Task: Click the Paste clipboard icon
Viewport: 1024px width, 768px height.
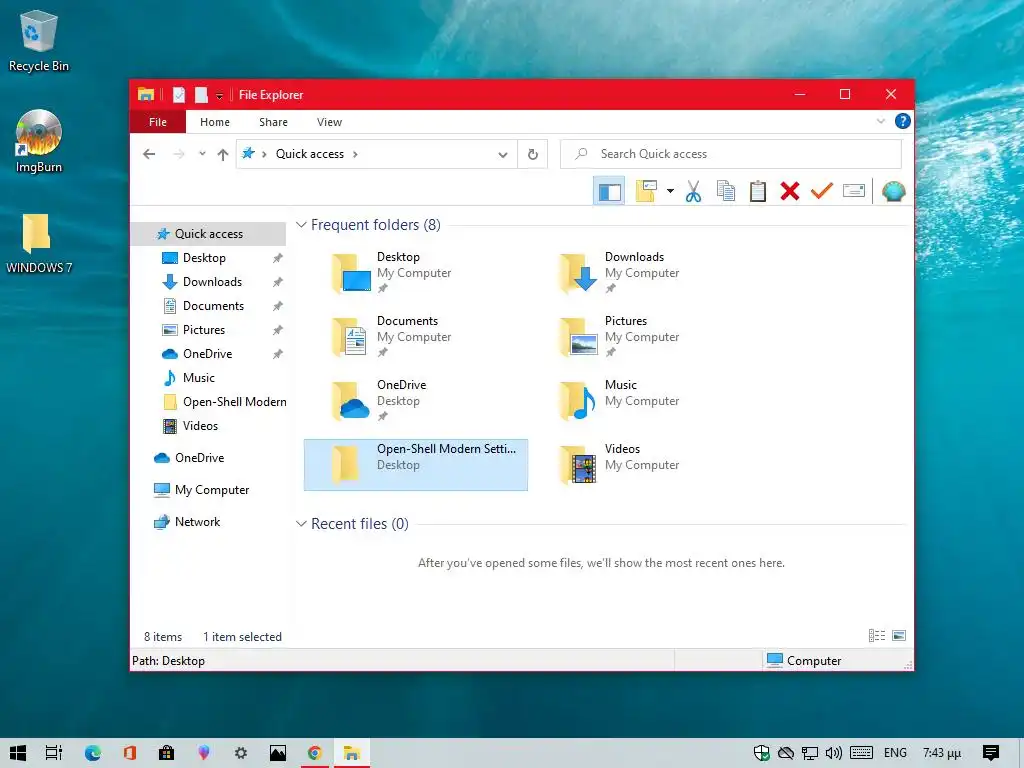Action: coord(758,191)
